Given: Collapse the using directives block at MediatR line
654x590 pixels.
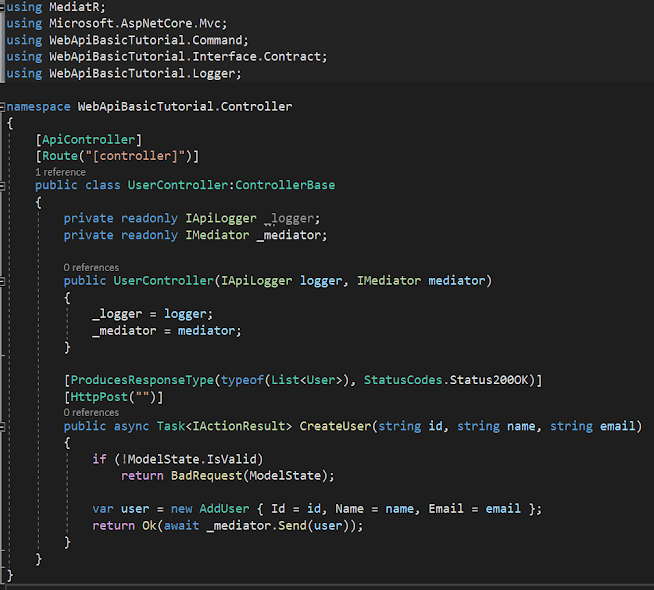Looking at the screenshot, I should coord(2,7).
